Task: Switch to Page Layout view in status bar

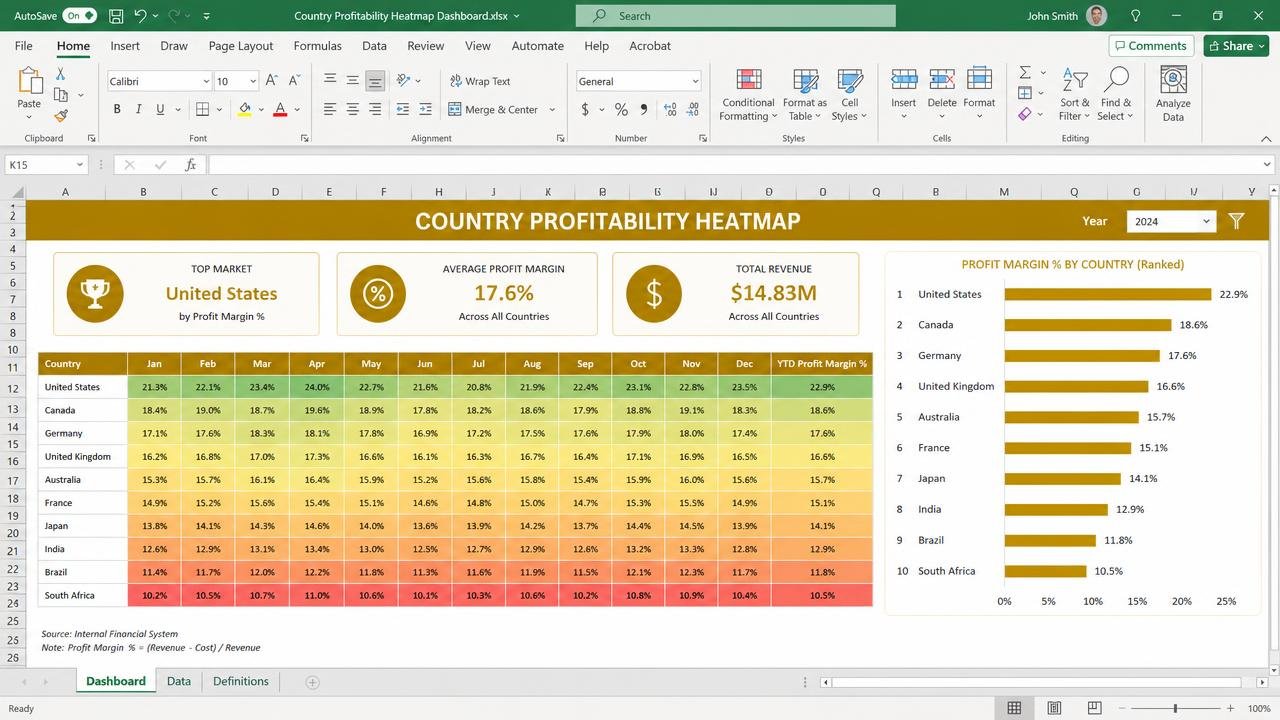Action: (x=1054, y=708)
